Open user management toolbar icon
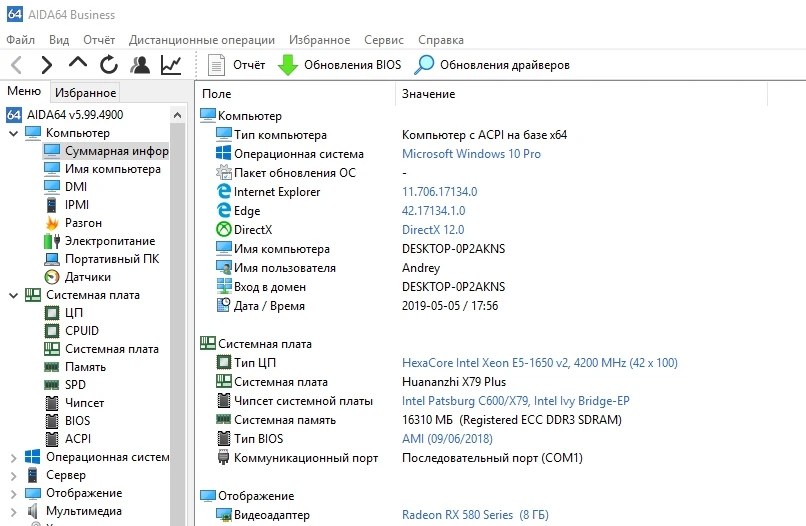Screen dimensions: 806x526 140,65
